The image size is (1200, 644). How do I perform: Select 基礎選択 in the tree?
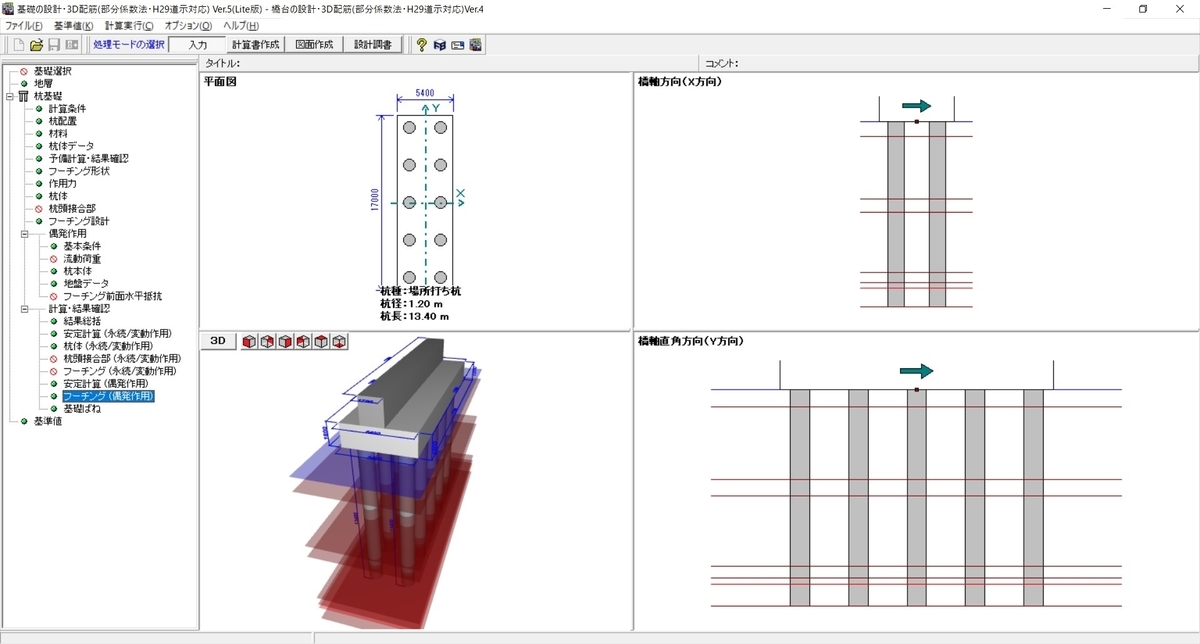pos(52,71)
